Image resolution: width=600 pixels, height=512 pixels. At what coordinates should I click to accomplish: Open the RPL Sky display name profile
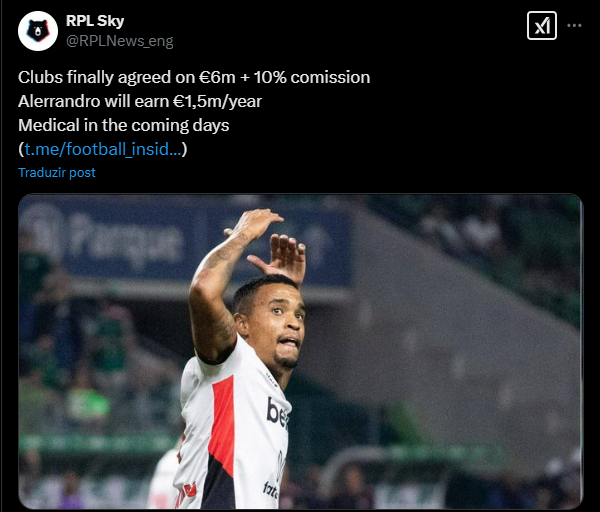tap(95, 21)
